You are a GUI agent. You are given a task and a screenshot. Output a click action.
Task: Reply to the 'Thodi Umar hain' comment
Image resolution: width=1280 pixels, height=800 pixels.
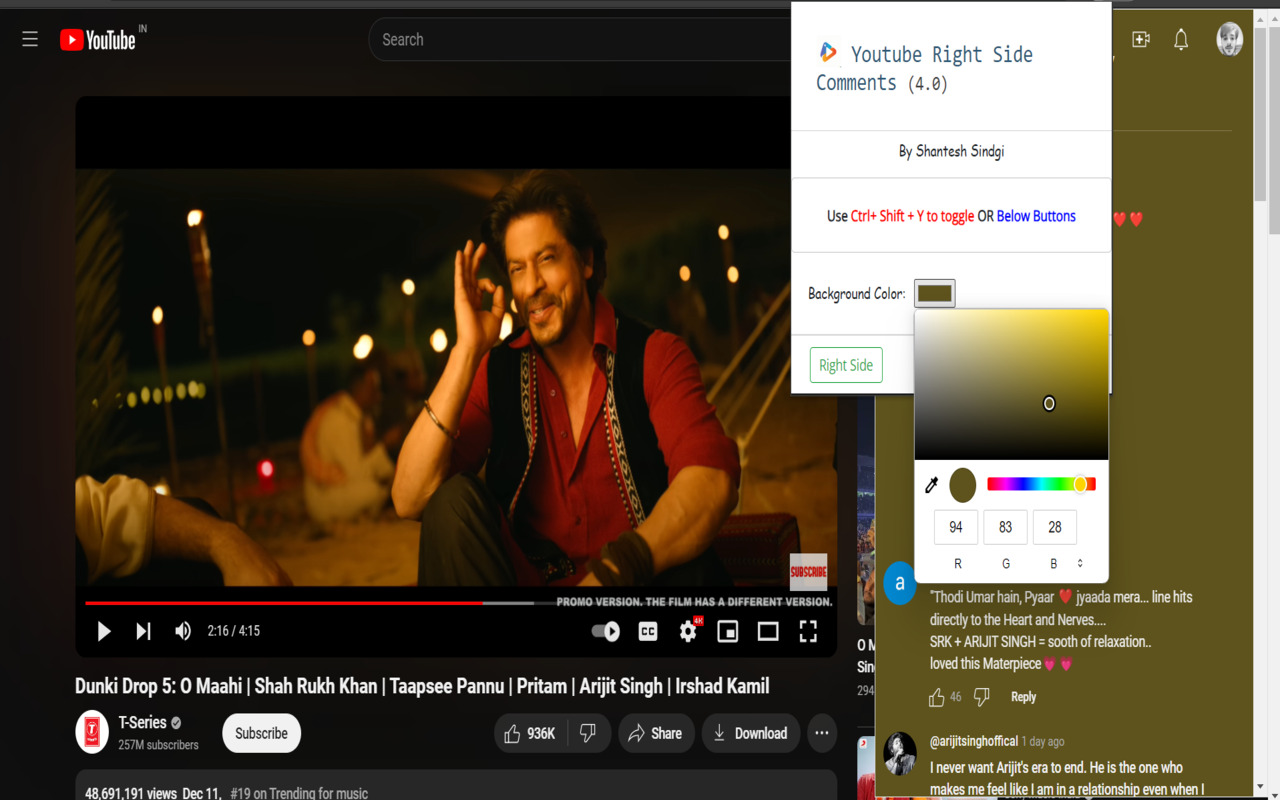click(1023, 697)
